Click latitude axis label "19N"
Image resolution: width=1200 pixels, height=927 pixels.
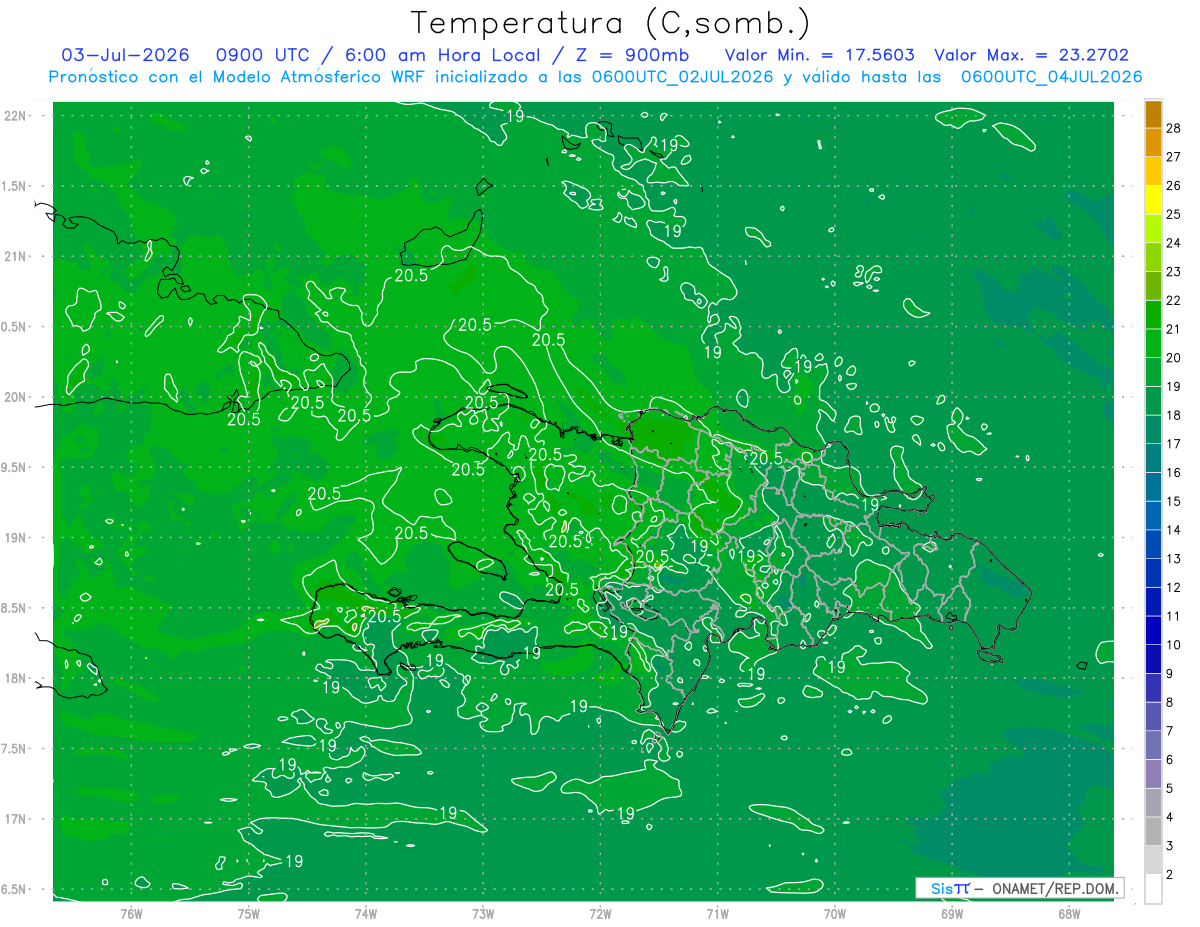coord(17,538)
